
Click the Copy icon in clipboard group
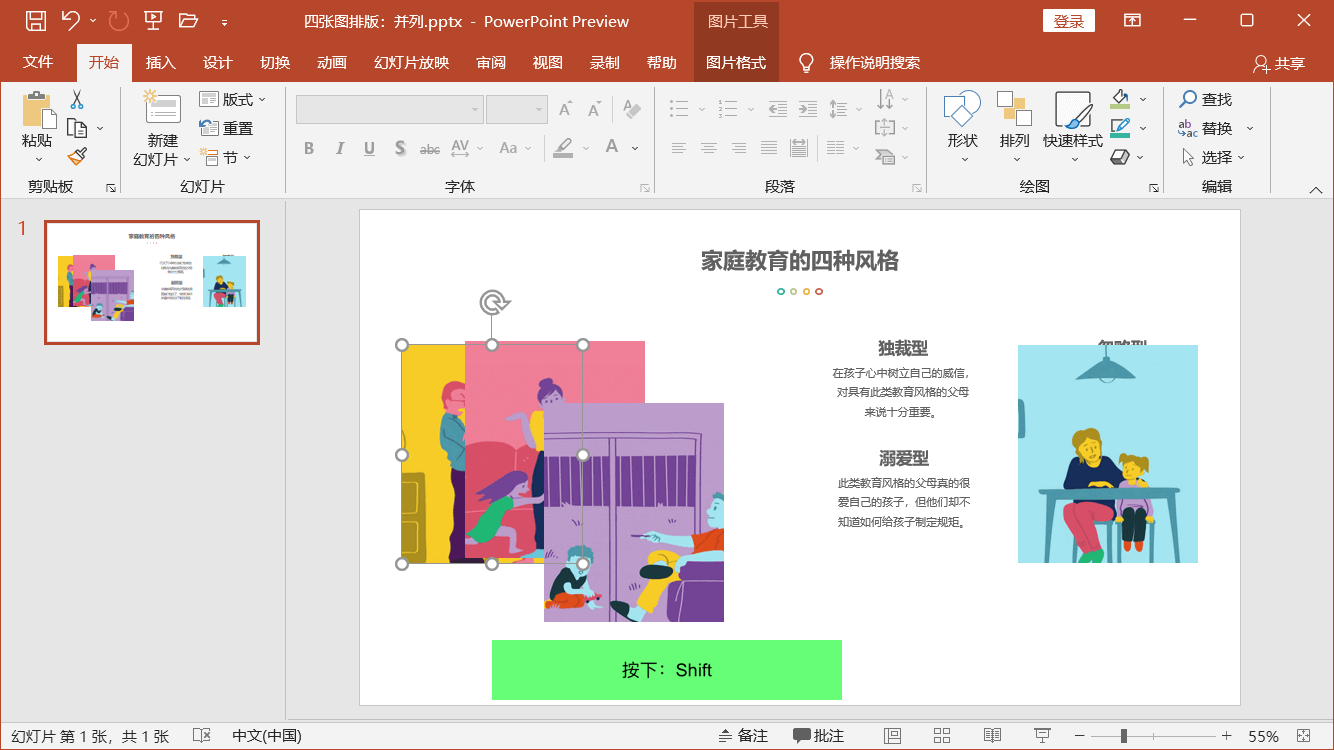pyautogui.click(x=77, y=128)
